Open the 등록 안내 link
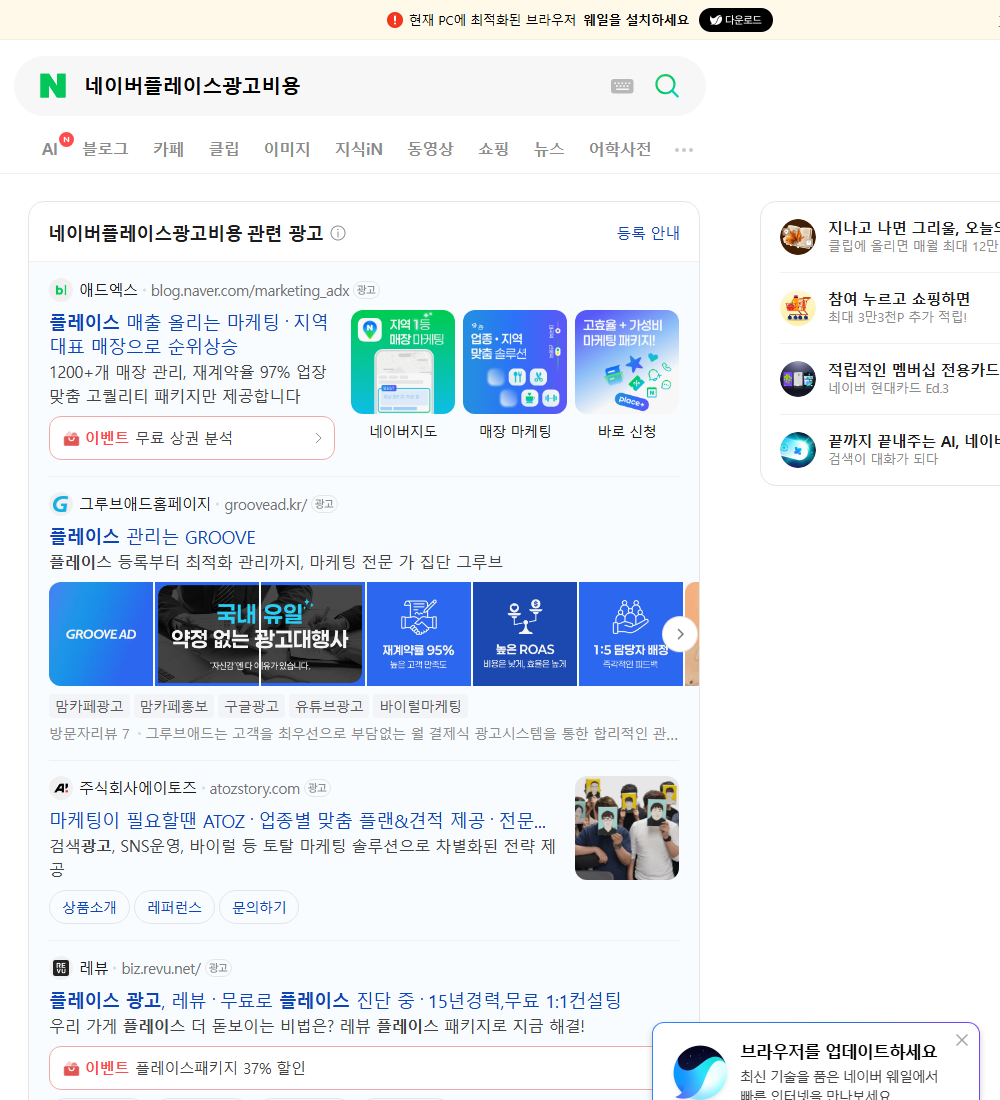Viewport: 1000px width, 1100px height. coord(648,233)
